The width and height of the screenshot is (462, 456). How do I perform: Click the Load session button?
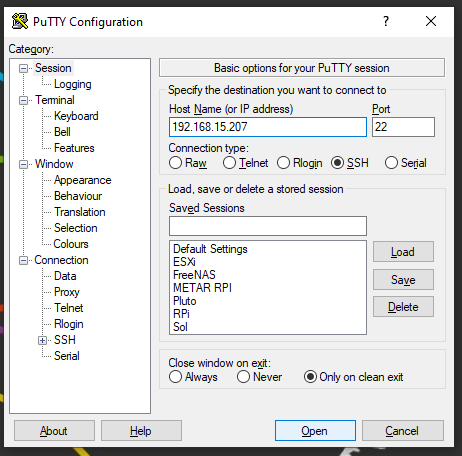tap(403, 252)
